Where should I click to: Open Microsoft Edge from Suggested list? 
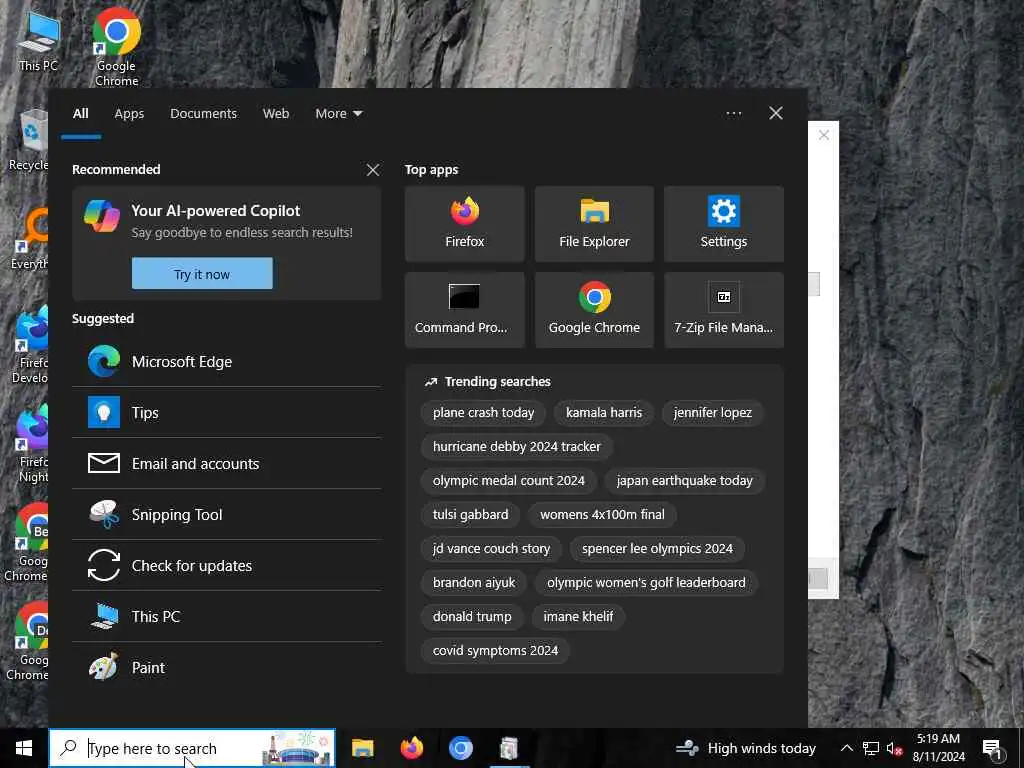coord(227,361)
